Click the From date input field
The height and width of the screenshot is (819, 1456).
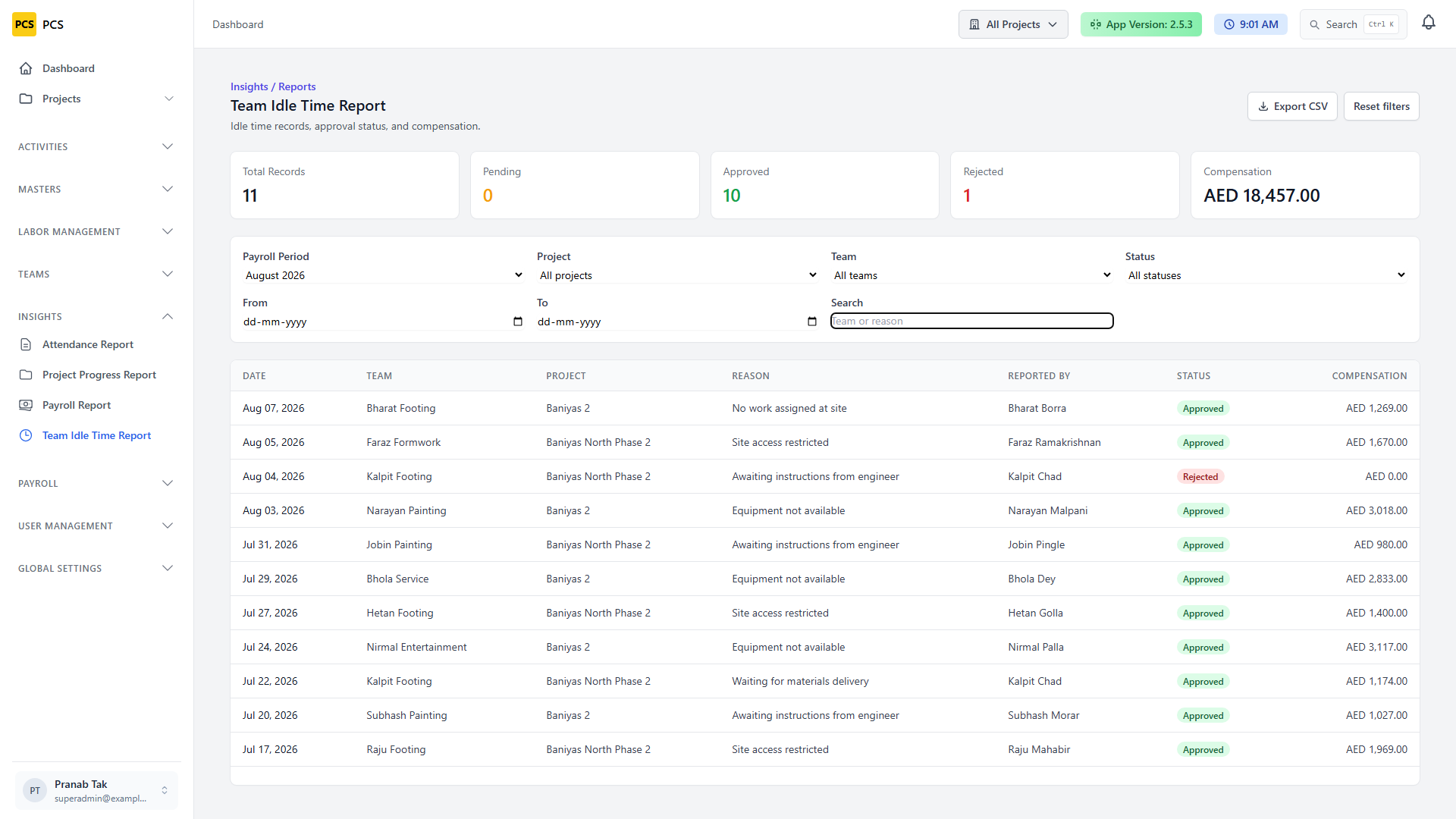(x=384, y=322)
